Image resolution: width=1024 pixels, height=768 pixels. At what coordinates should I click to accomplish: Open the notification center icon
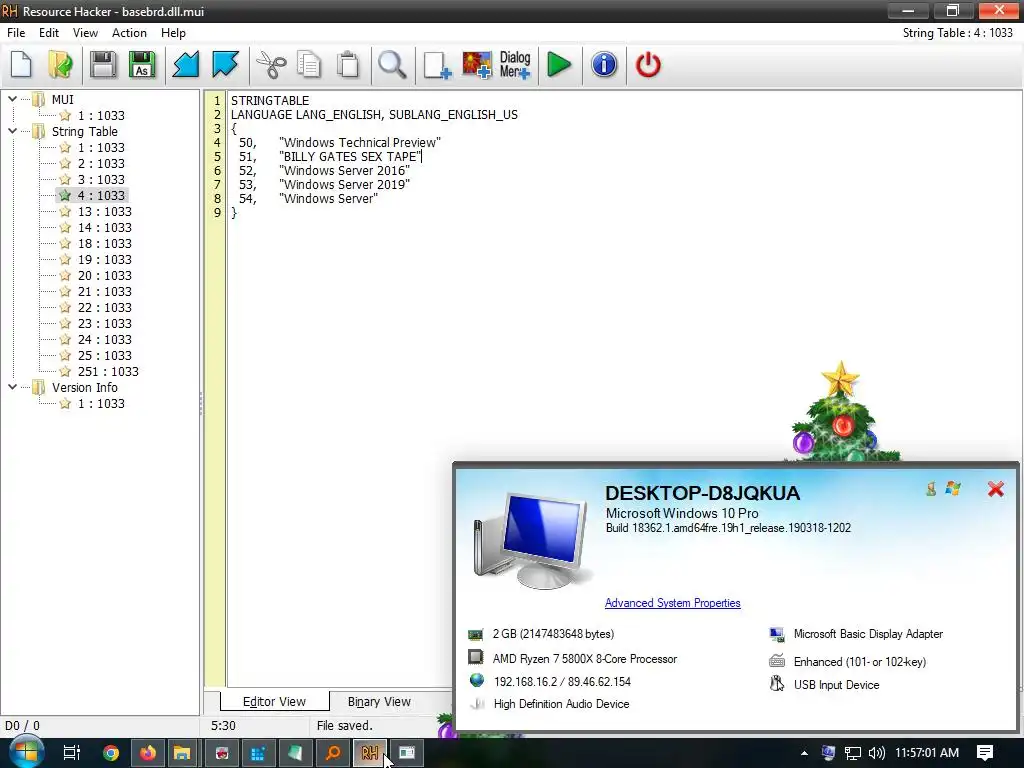click(x=985, y=753)
